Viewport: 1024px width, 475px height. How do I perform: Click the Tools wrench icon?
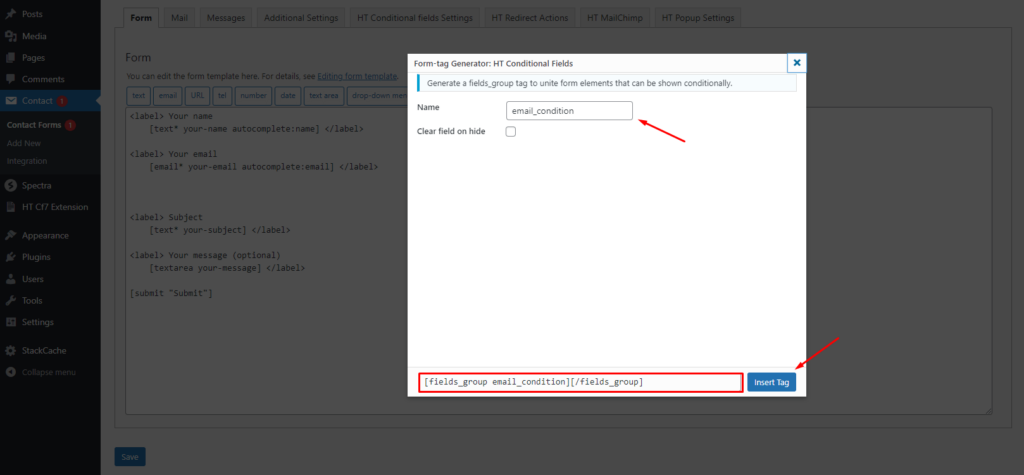click(11, 300)
